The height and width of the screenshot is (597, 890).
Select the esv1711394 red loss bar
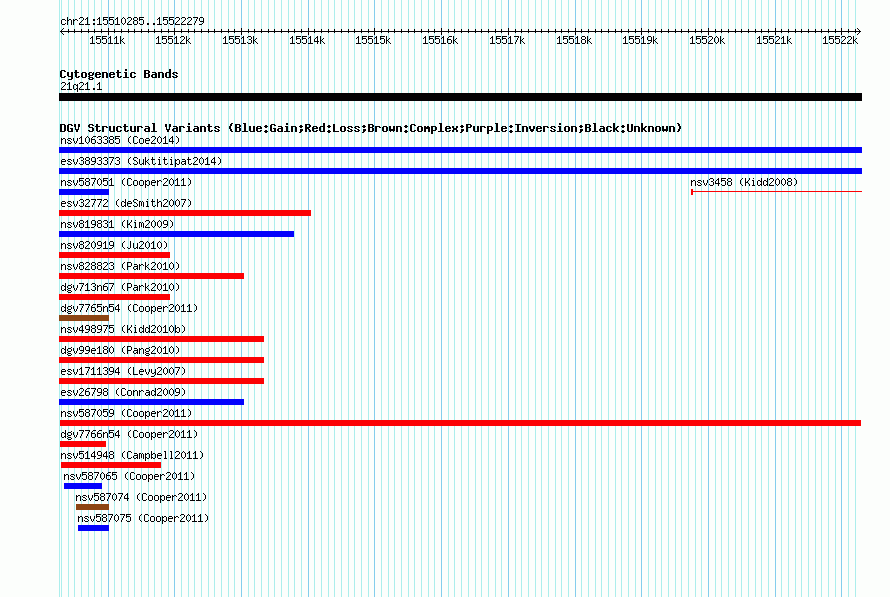pos(162,381)
